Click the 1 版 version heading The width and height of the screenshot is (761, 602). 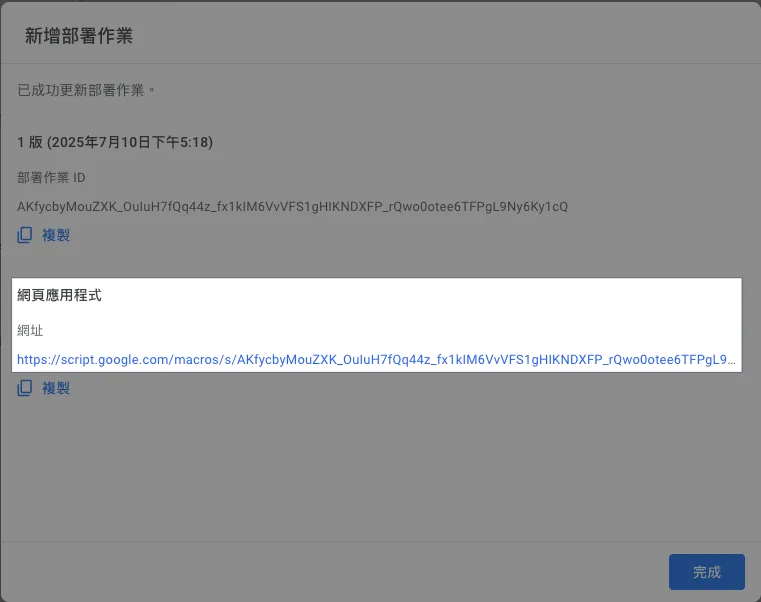click(x=28, y=143)
